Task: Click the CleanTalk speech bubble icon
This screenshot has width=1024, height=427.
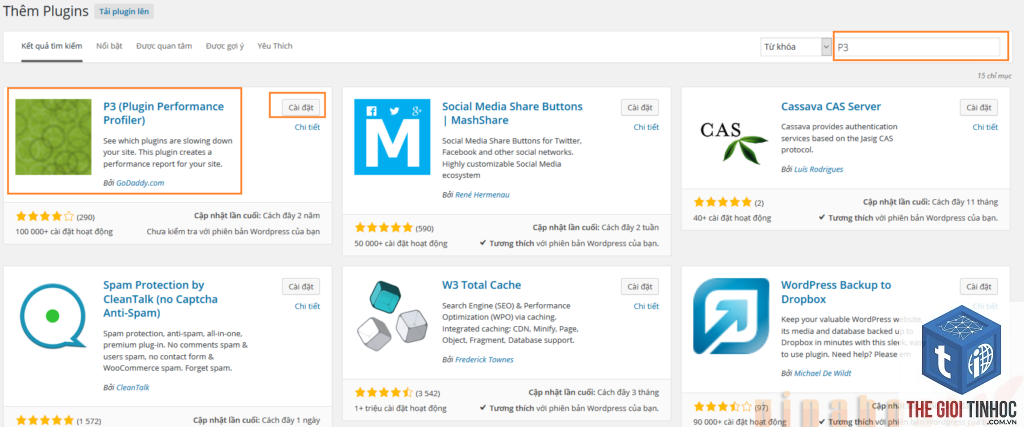Action: 52,317
